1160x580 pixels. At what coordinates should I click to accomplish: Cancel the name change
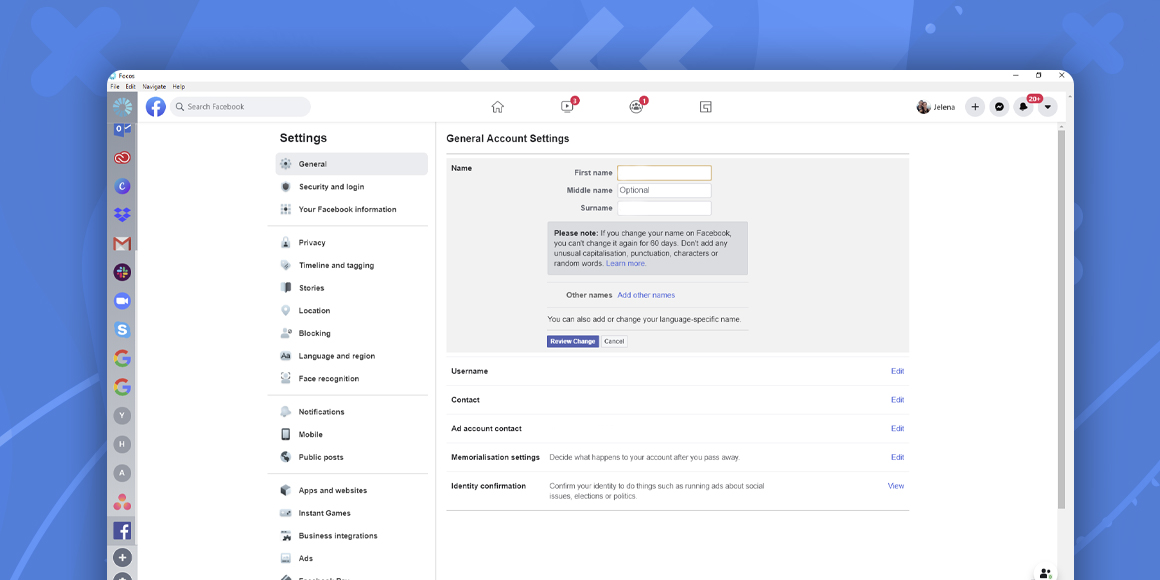[x=614, y=342]
